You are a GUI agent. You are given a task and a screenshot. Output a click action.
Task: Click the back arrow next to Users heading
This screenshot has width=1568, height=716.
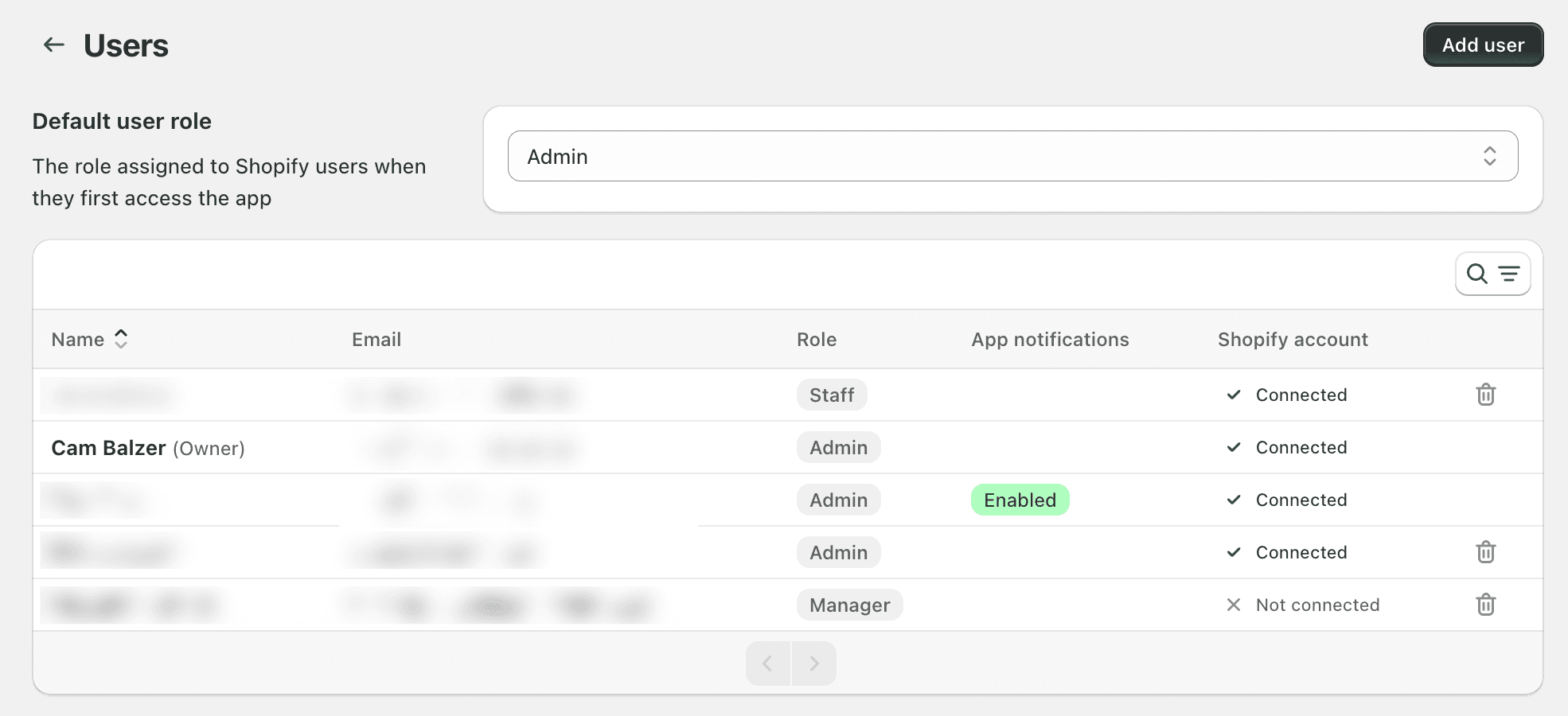(53, 45)
